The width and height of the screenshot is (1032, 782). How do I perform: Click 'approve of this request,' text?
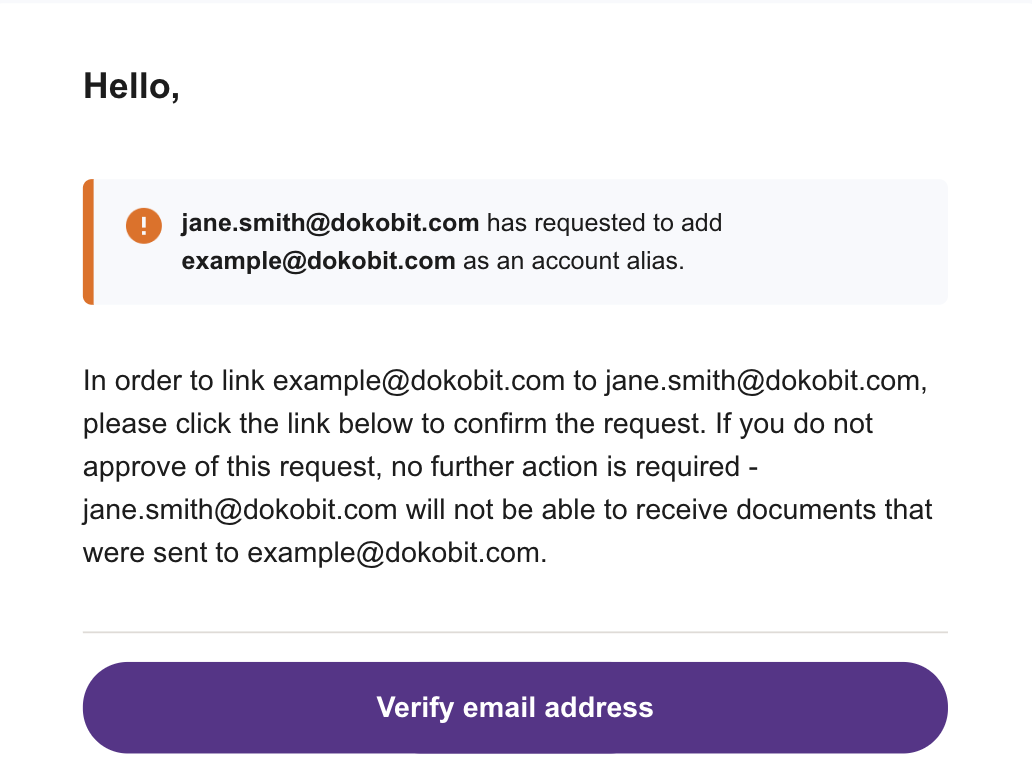click(x=232, y=467)
